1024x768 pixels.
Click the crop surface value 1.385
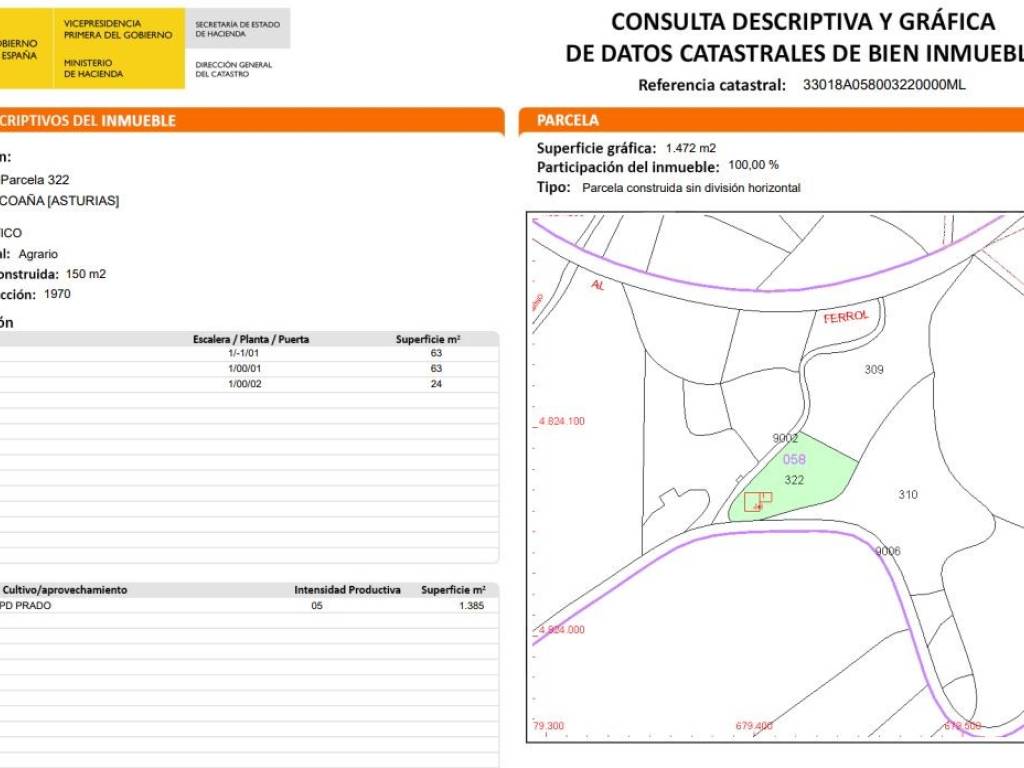pos(472,605)
